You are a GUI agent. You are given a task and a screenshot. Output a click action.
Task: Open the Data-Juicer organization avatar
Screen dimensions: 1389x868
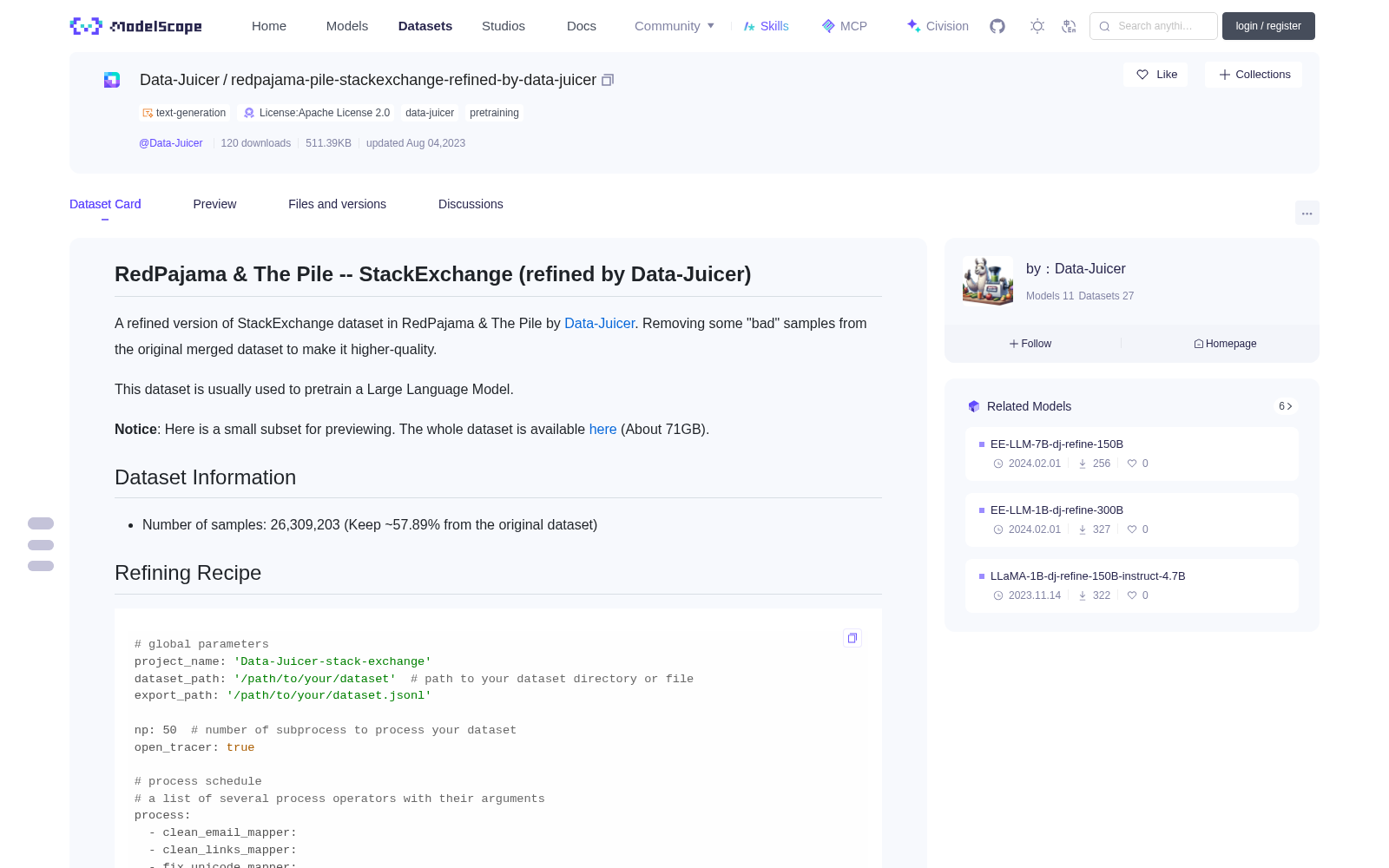pyautogui.click(x=988, y=280)
